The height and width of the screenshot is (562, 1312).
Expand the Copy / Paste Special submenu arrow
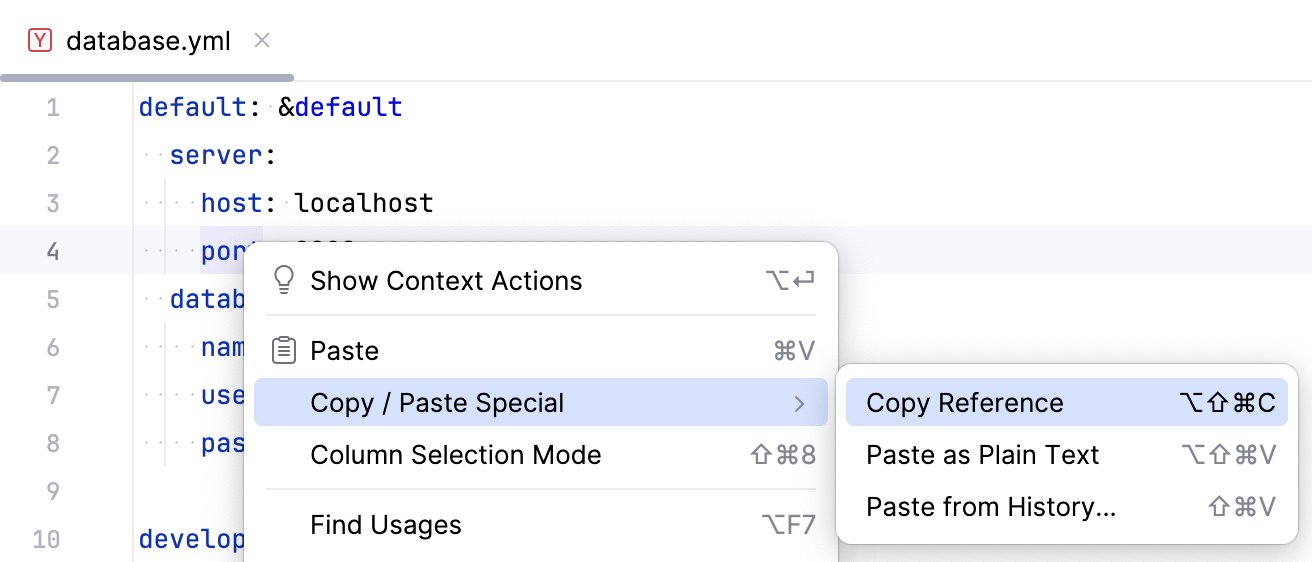coord(799,403)
